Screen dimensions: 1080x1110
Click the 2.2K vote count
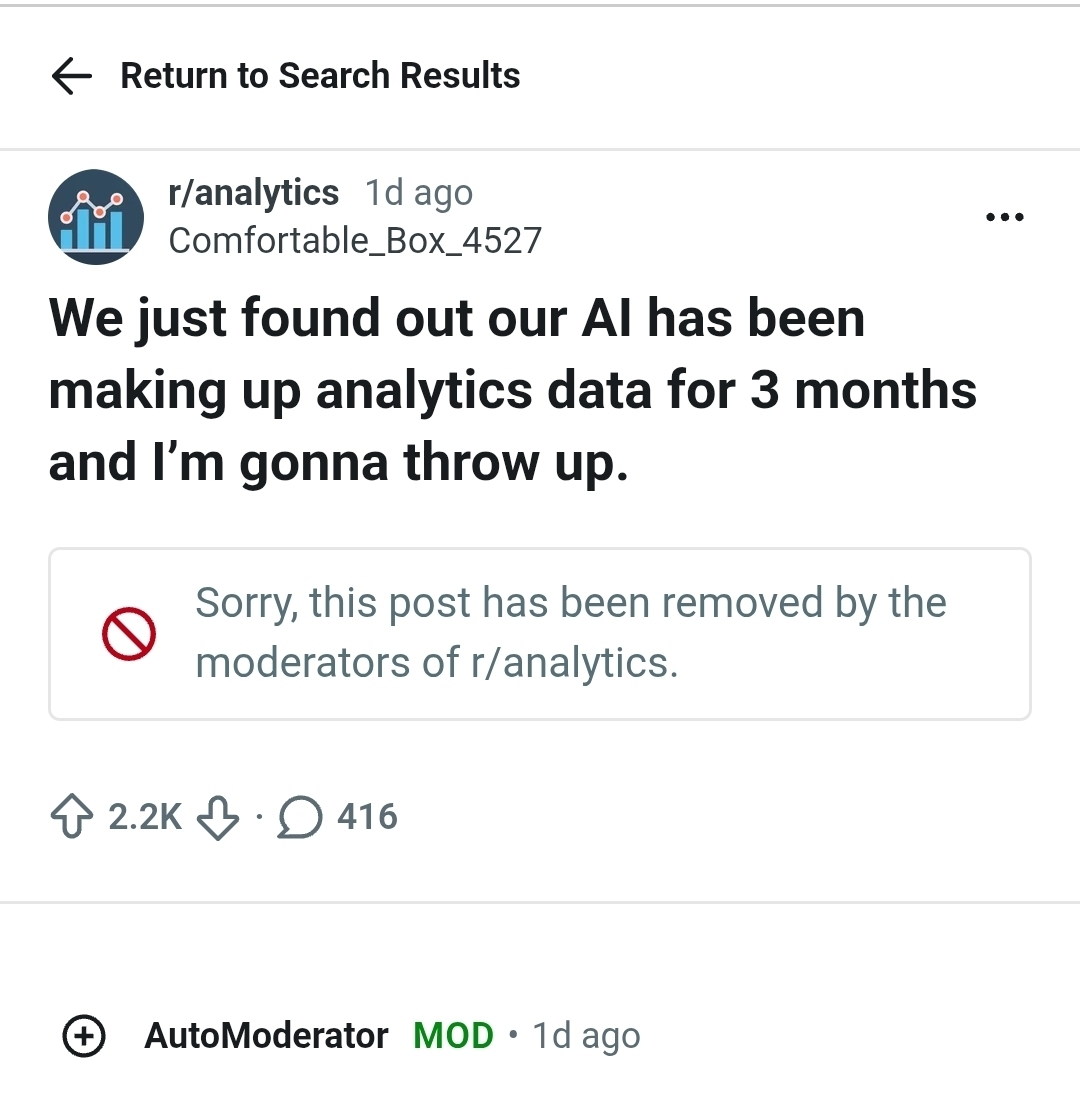pyautogui.click(x=145, y=818)
